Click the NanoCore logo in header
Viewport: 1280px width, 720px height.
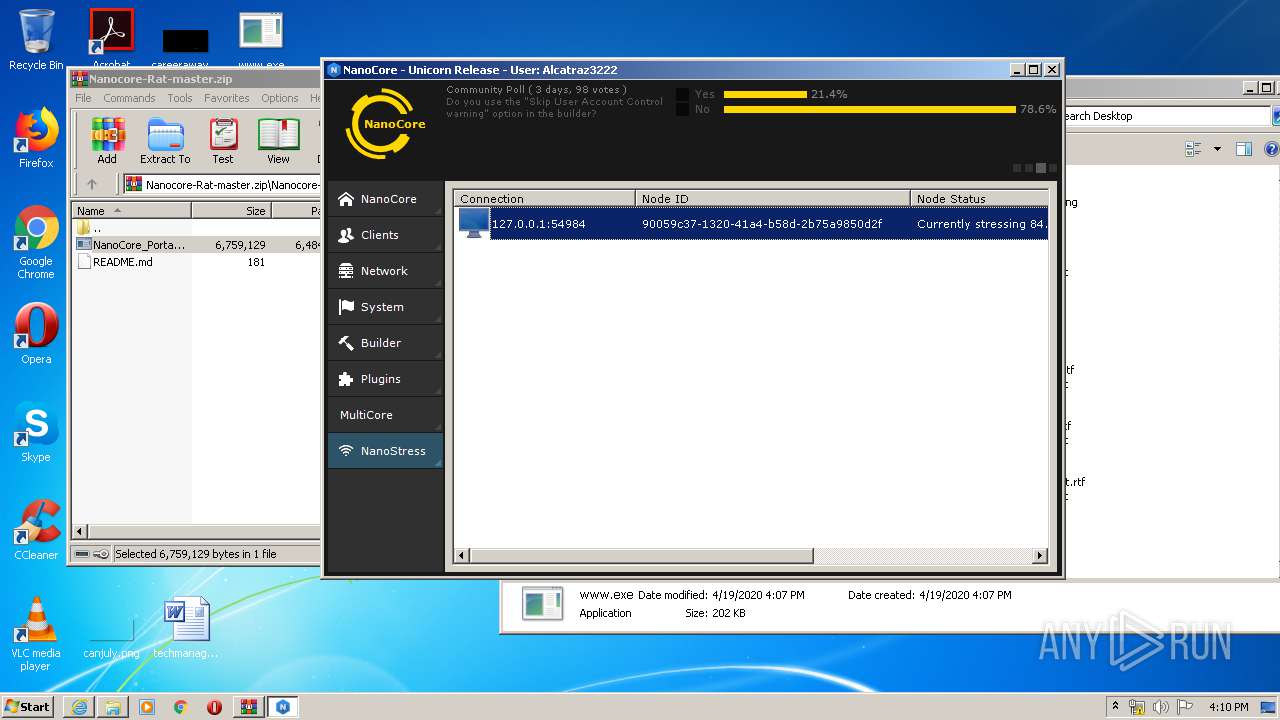[386, 124]
